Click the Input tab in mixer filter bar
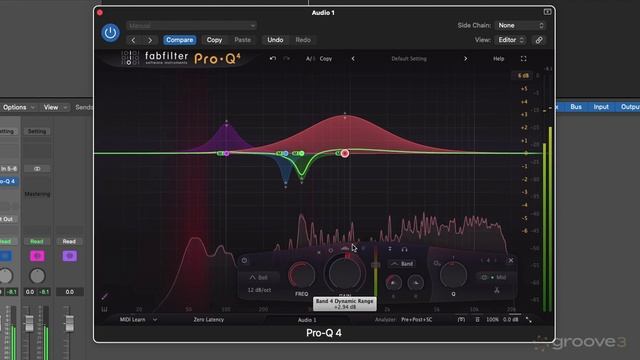 (601, 107)
